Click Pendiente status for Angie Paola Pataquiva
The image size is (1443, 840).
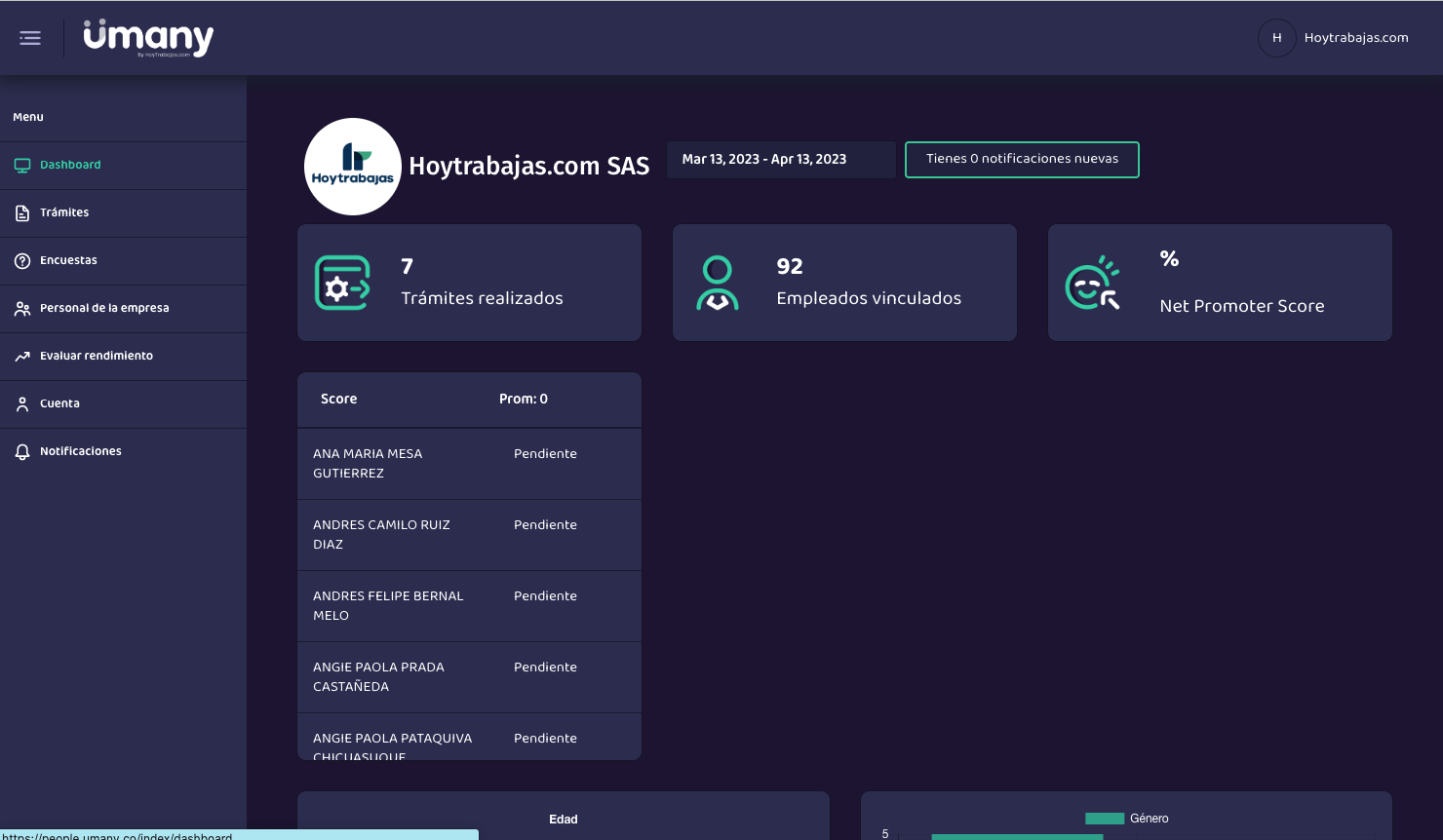point(545,739)
